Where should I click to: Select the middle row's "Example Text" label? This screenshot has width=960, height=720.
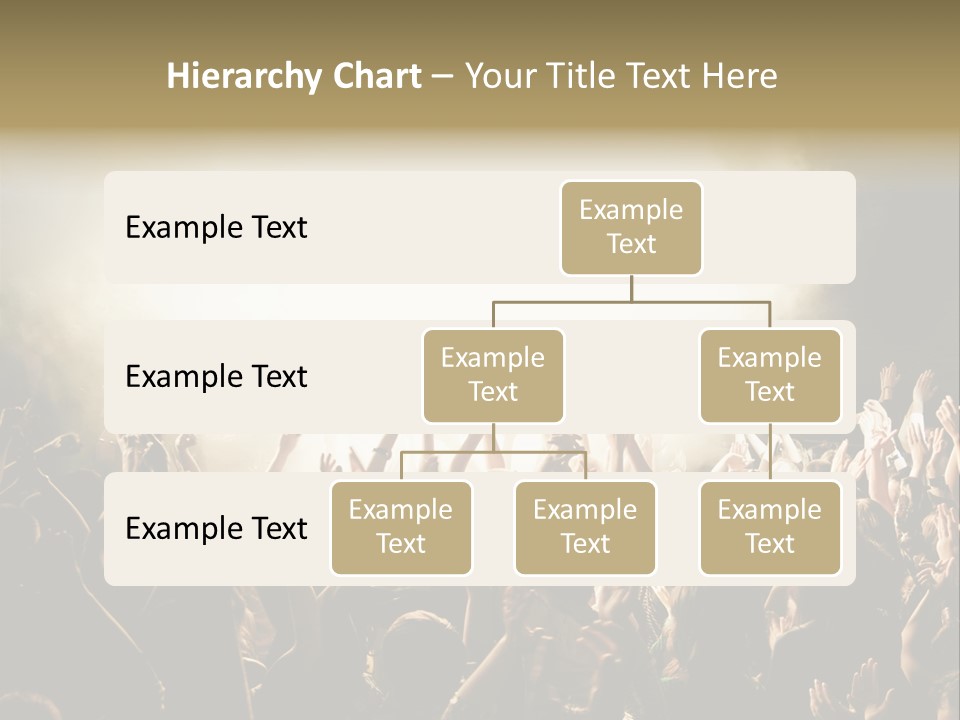pyautogui.click(x=216, y=377)
